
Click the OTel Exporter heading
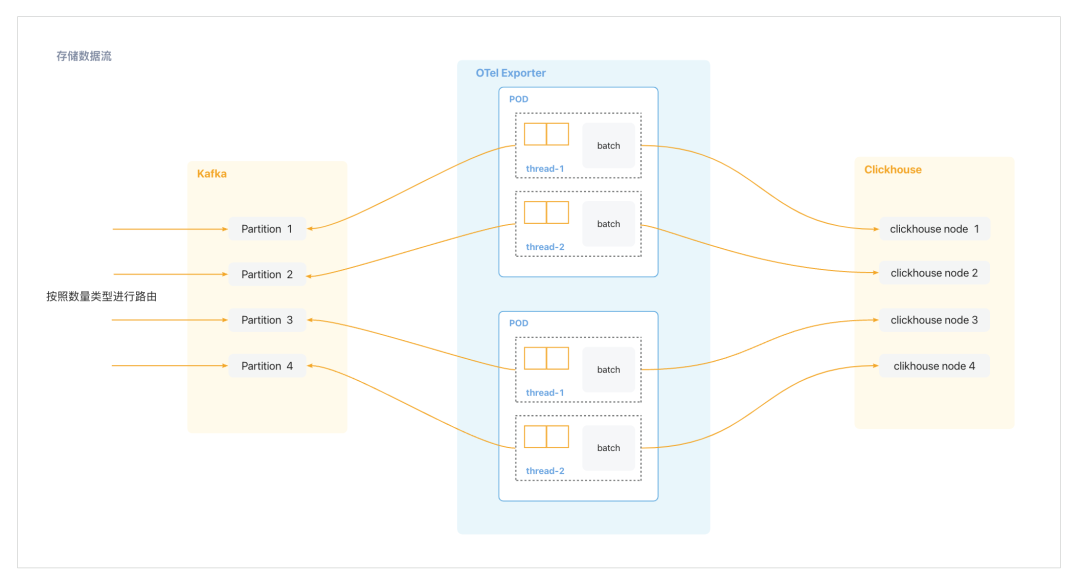pyautogui.click(x=510, y=73)
